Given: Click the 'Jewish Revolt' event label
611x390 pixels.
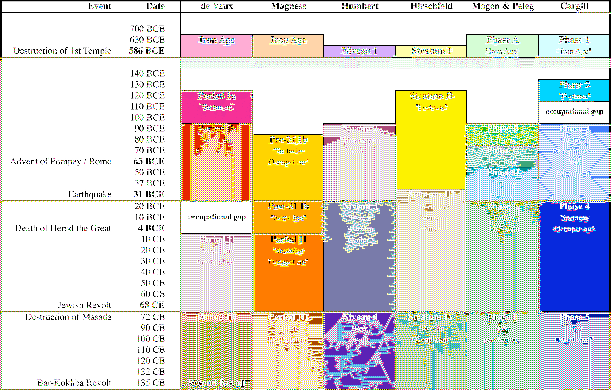Looking at the screenshot, I should point(84,305).
